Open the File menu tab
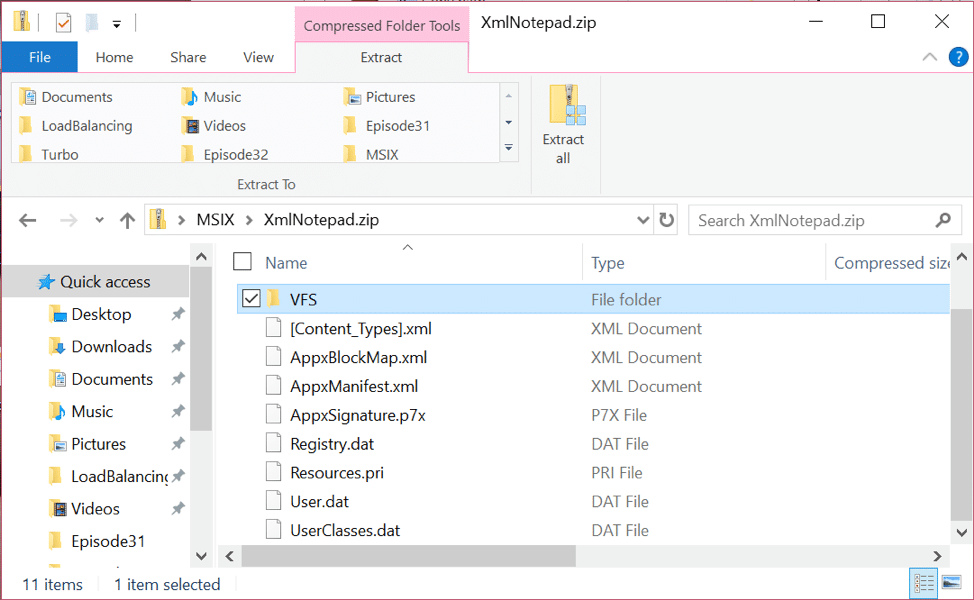 tap(40, 57)
